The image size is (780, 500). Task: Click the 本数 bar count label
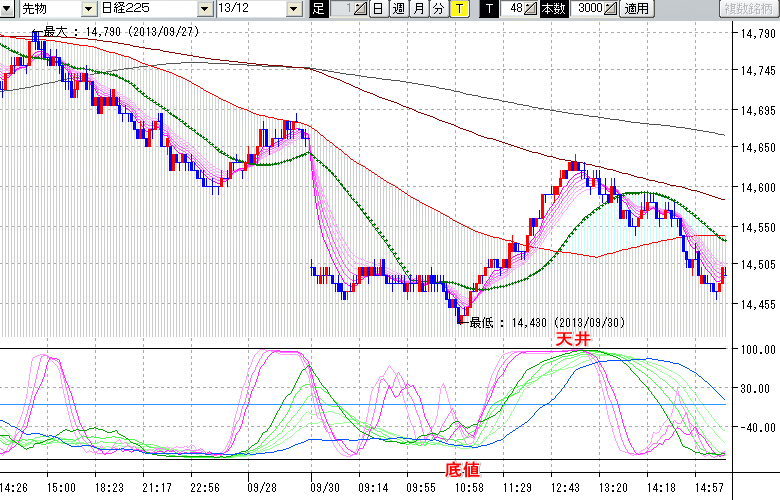(x=552, y=9)
